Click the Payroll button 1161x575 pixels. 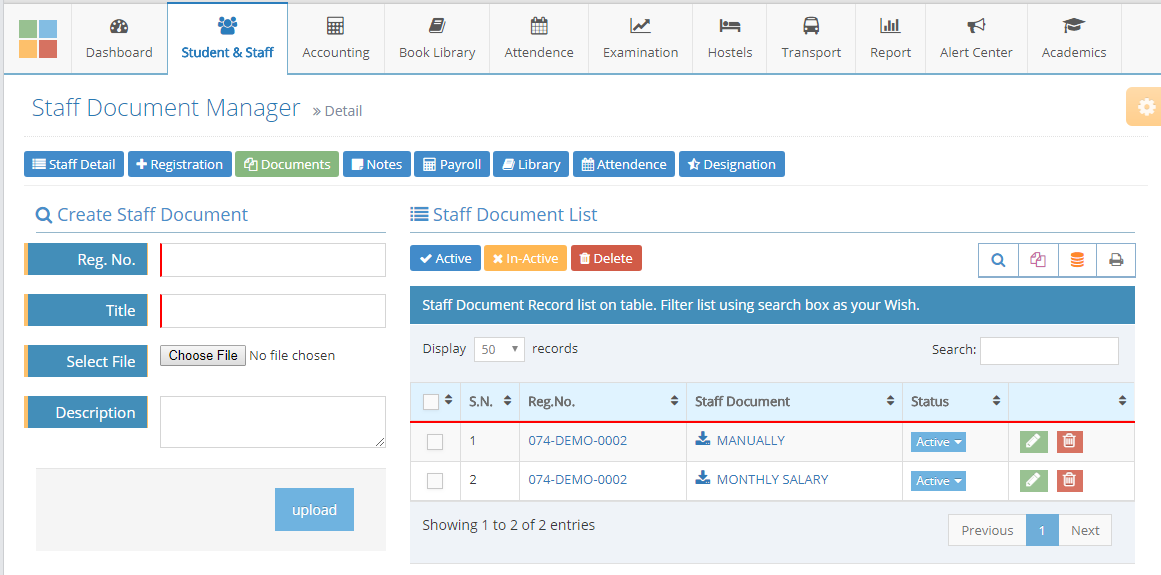(452, 164)
